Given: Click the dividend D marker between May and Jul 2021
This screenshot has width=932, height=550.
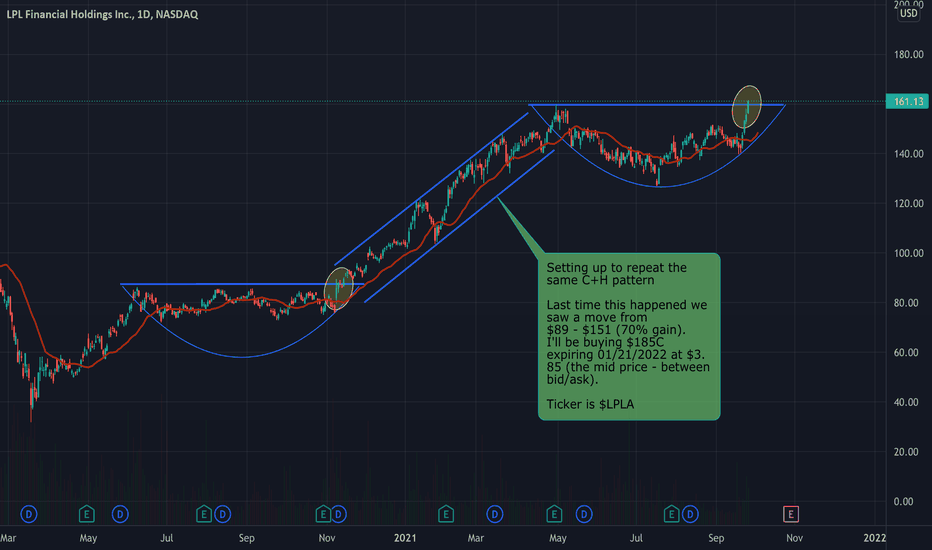Looking at the screenshot, I should (584, 514).
